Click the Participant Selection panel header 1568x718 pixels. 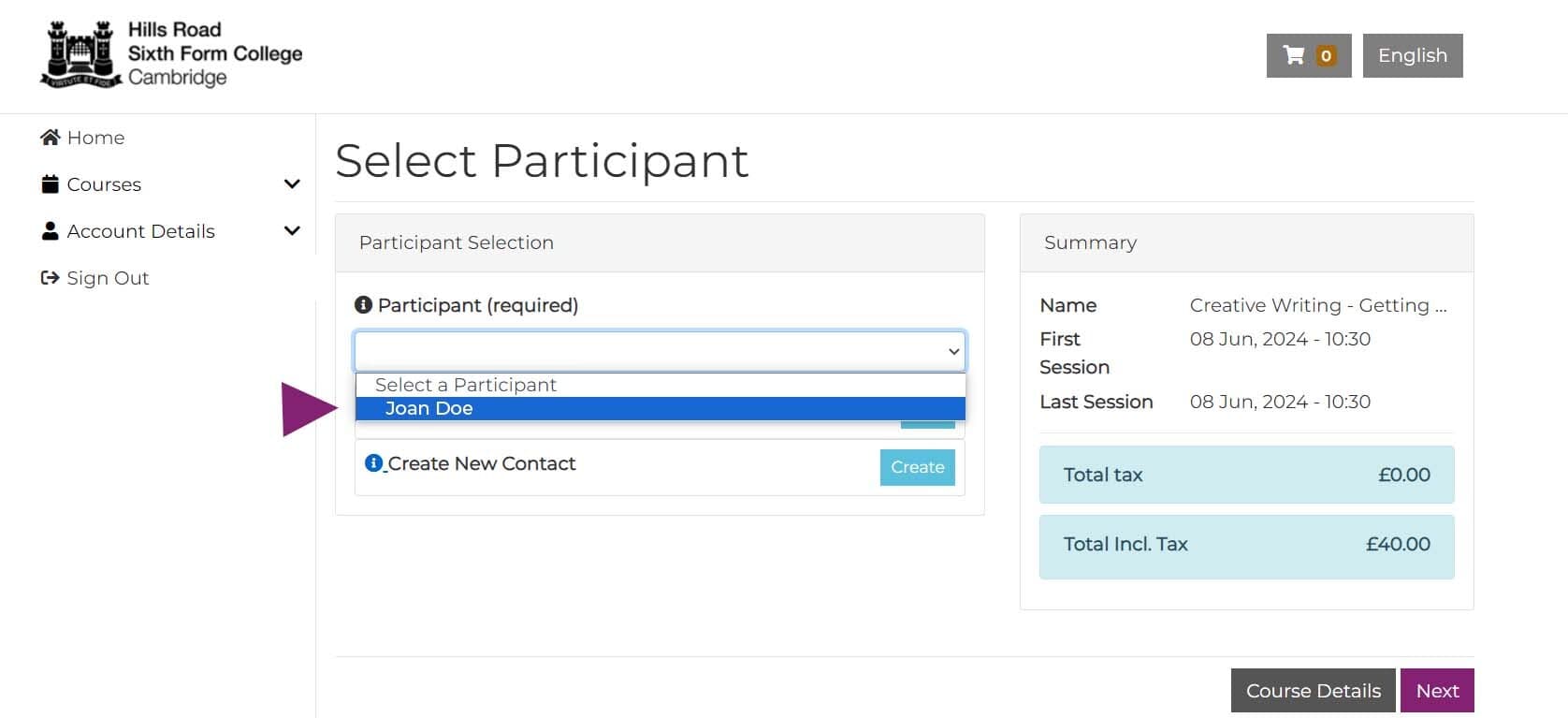[x=660, y=242]
